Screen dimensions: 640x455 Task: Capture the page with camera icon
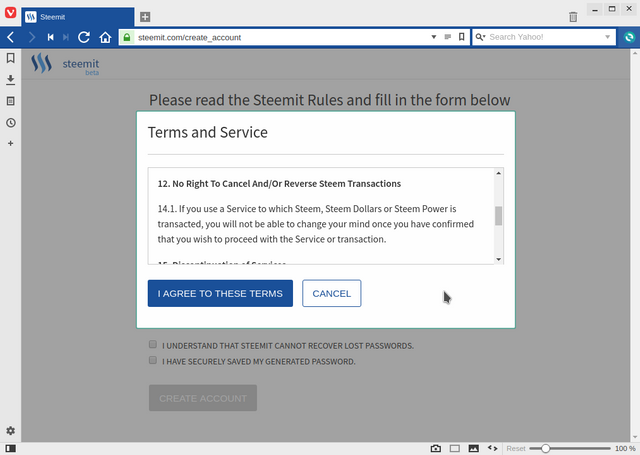(436, 448)
